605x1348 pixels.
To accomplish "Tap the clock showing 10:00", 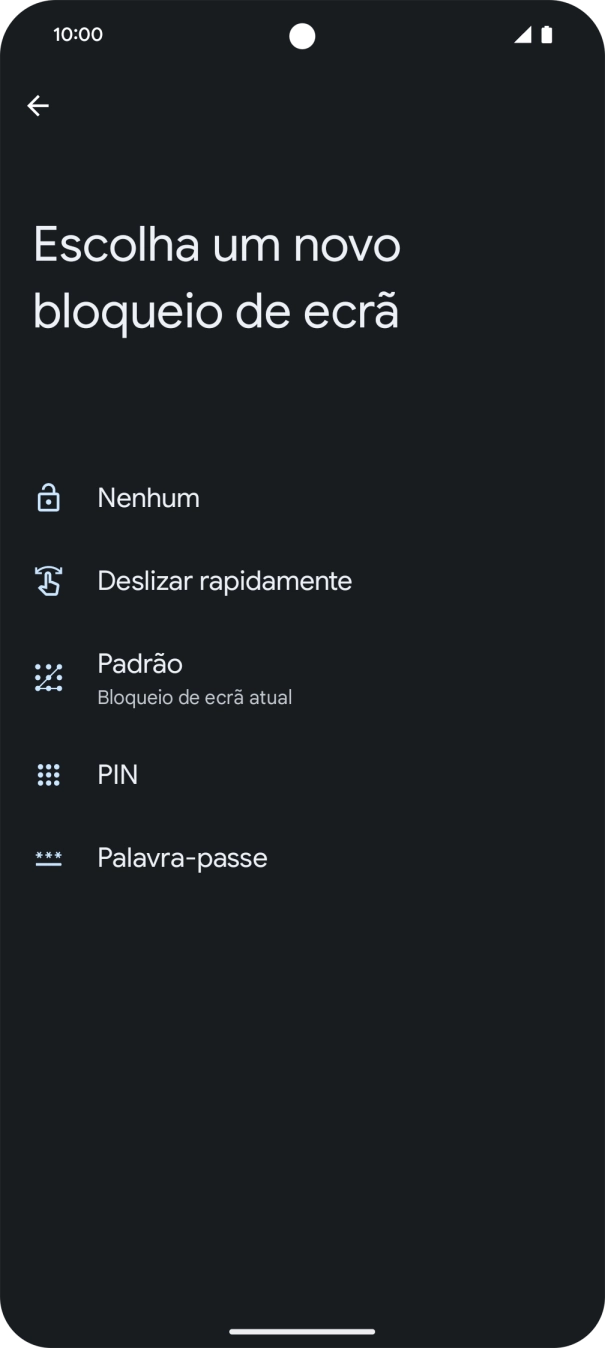I will [77, 33].
